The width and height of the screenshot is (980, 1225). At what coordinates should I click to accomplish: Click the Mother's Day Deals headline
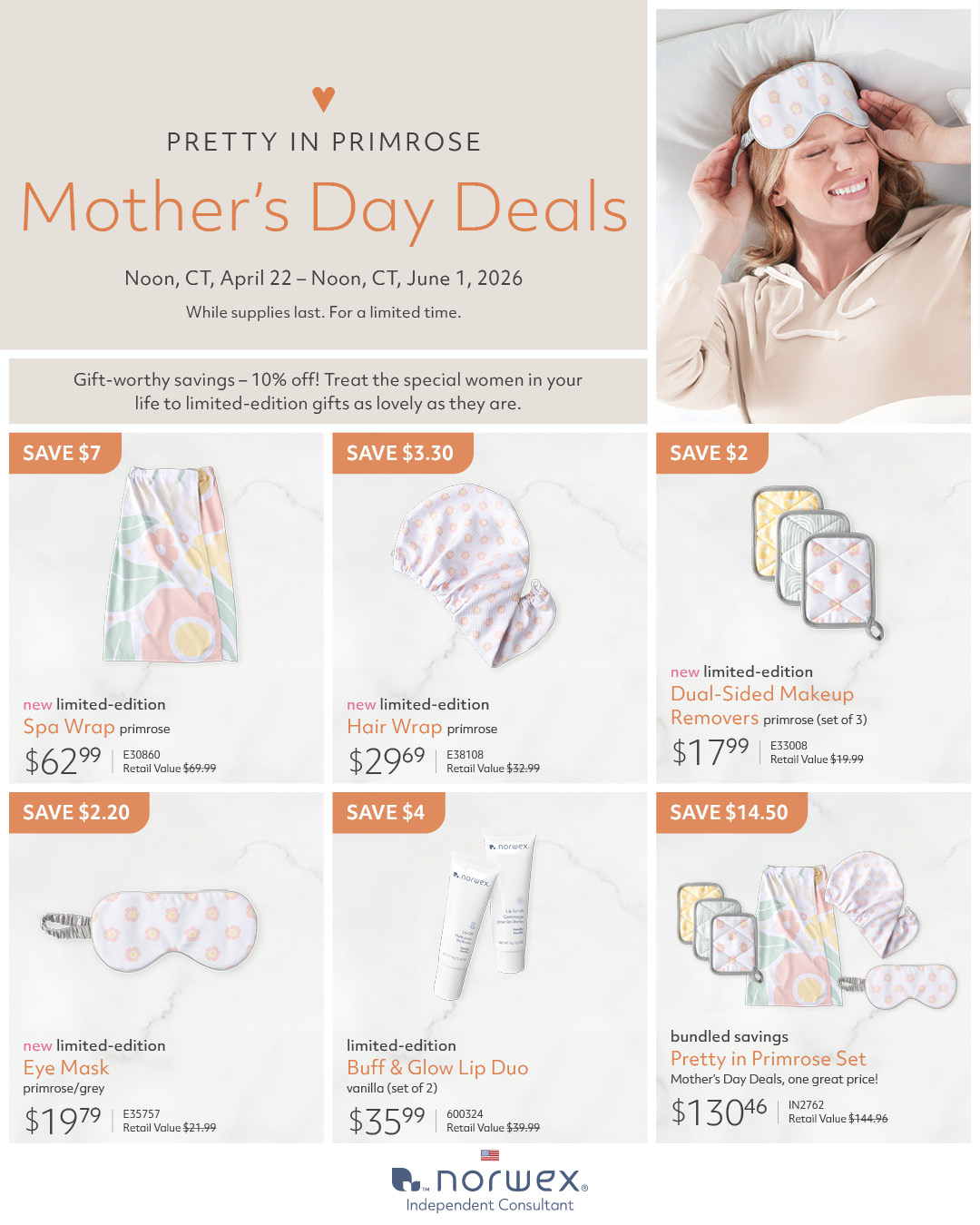coord(324,209)
